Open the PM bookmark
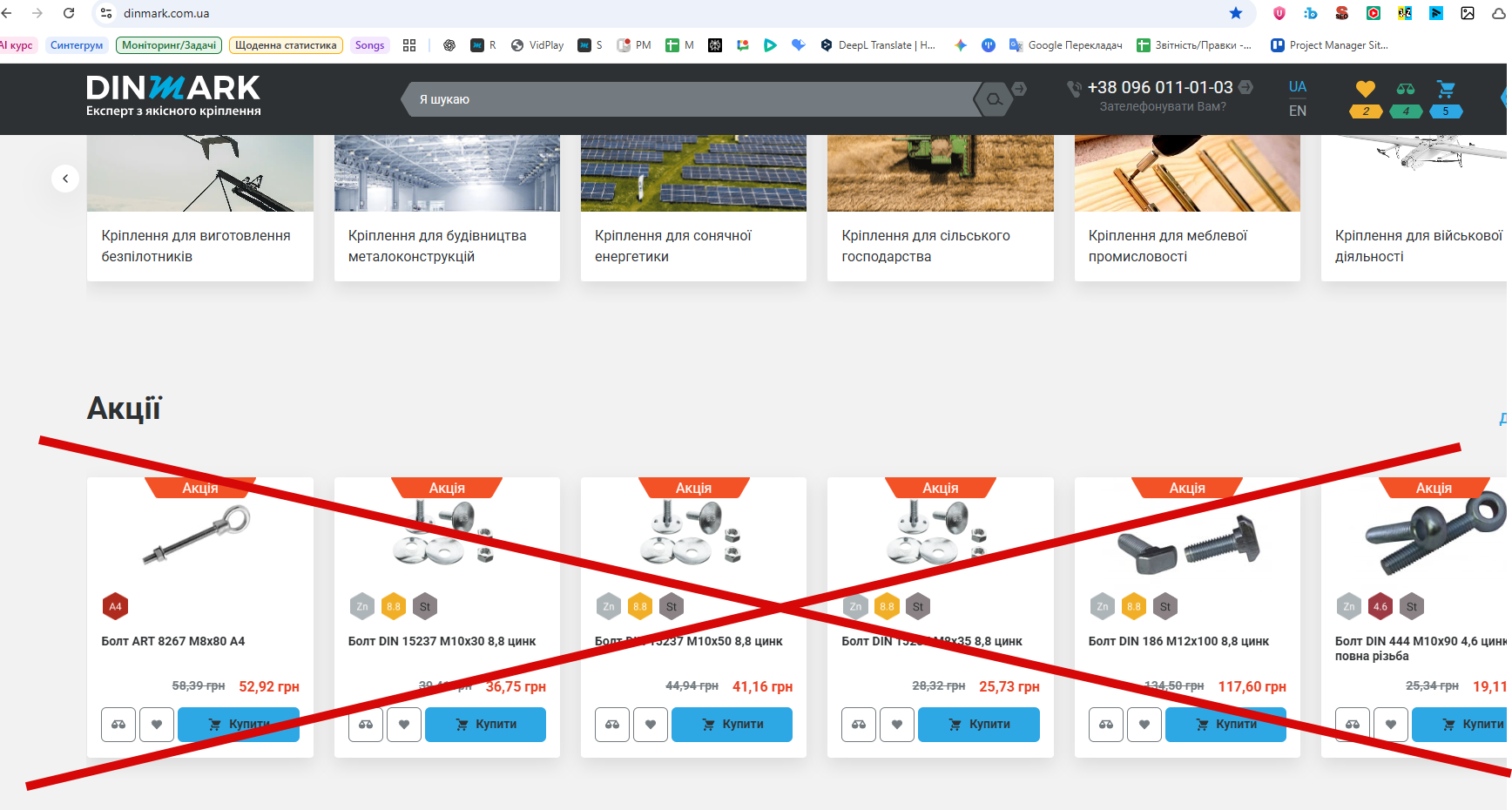The image size is (1512, 810). 634,45
